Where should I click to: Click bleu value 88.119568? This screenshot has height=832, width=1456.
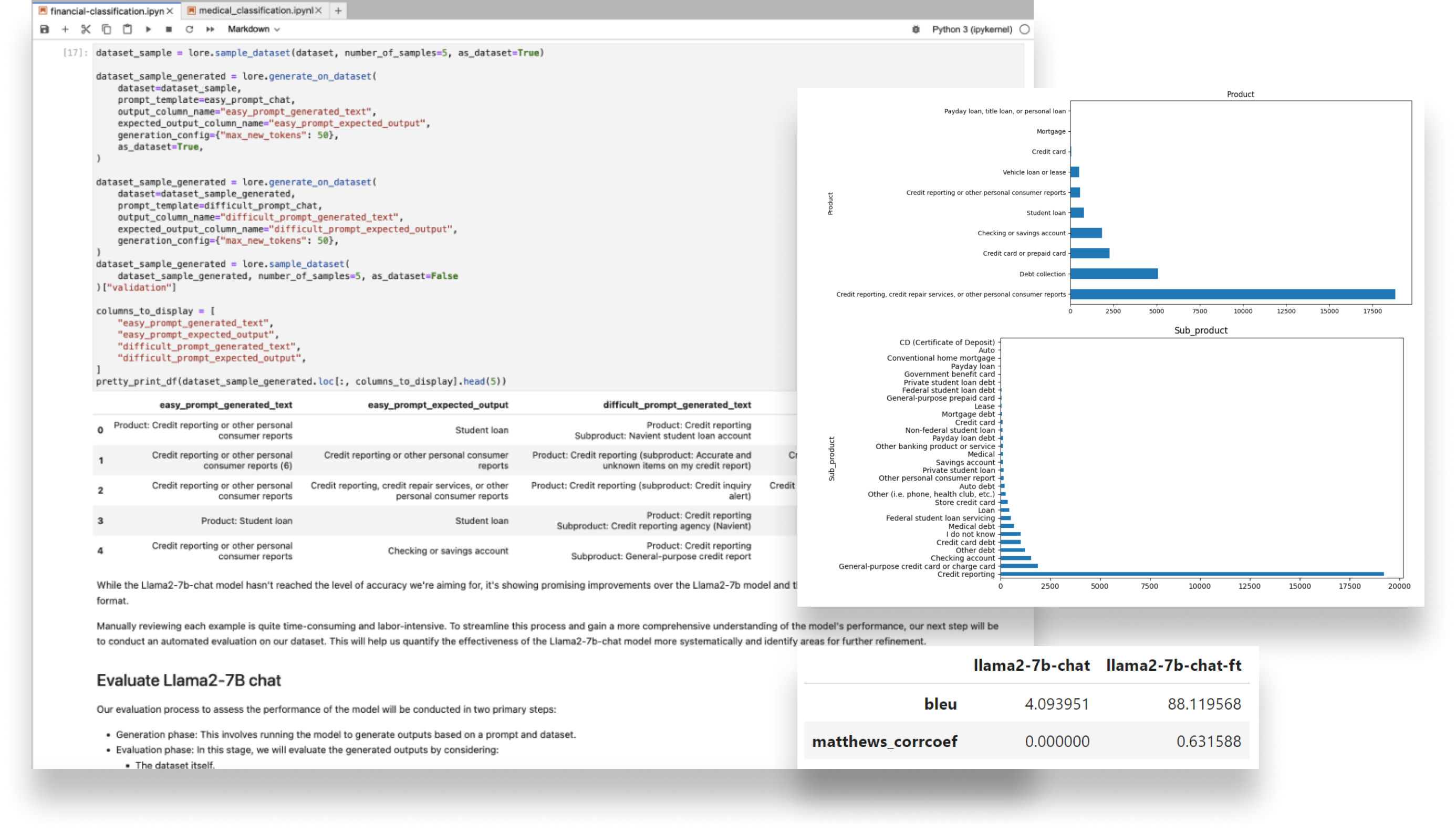coord(1204,703)
